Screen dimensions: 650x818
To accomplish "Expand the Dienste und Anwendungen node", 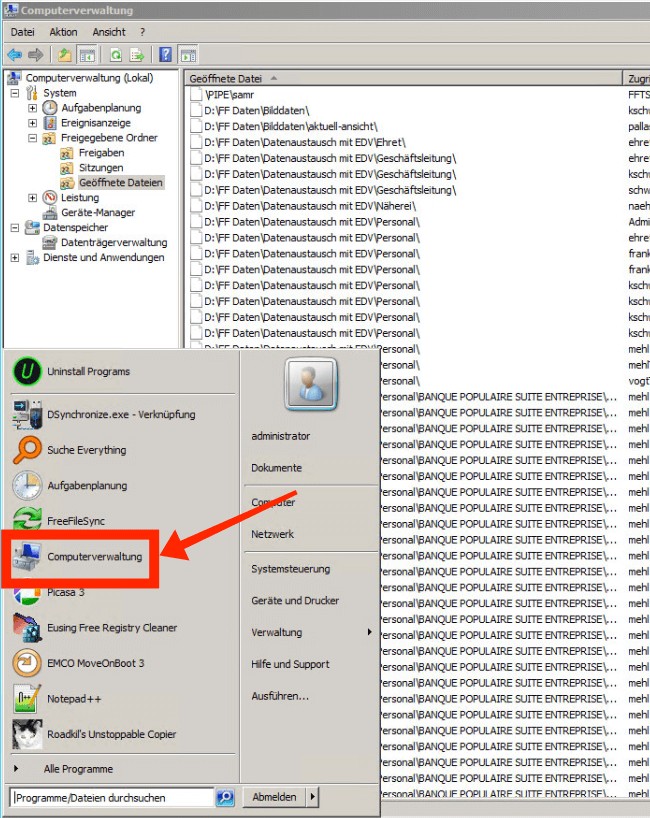I will pos(15,258).
